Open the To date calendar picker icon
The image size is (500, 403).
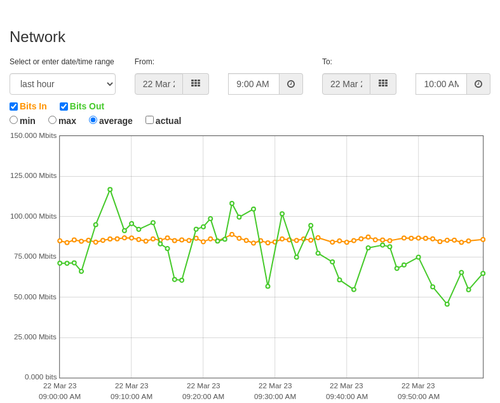tap(383, 84)
